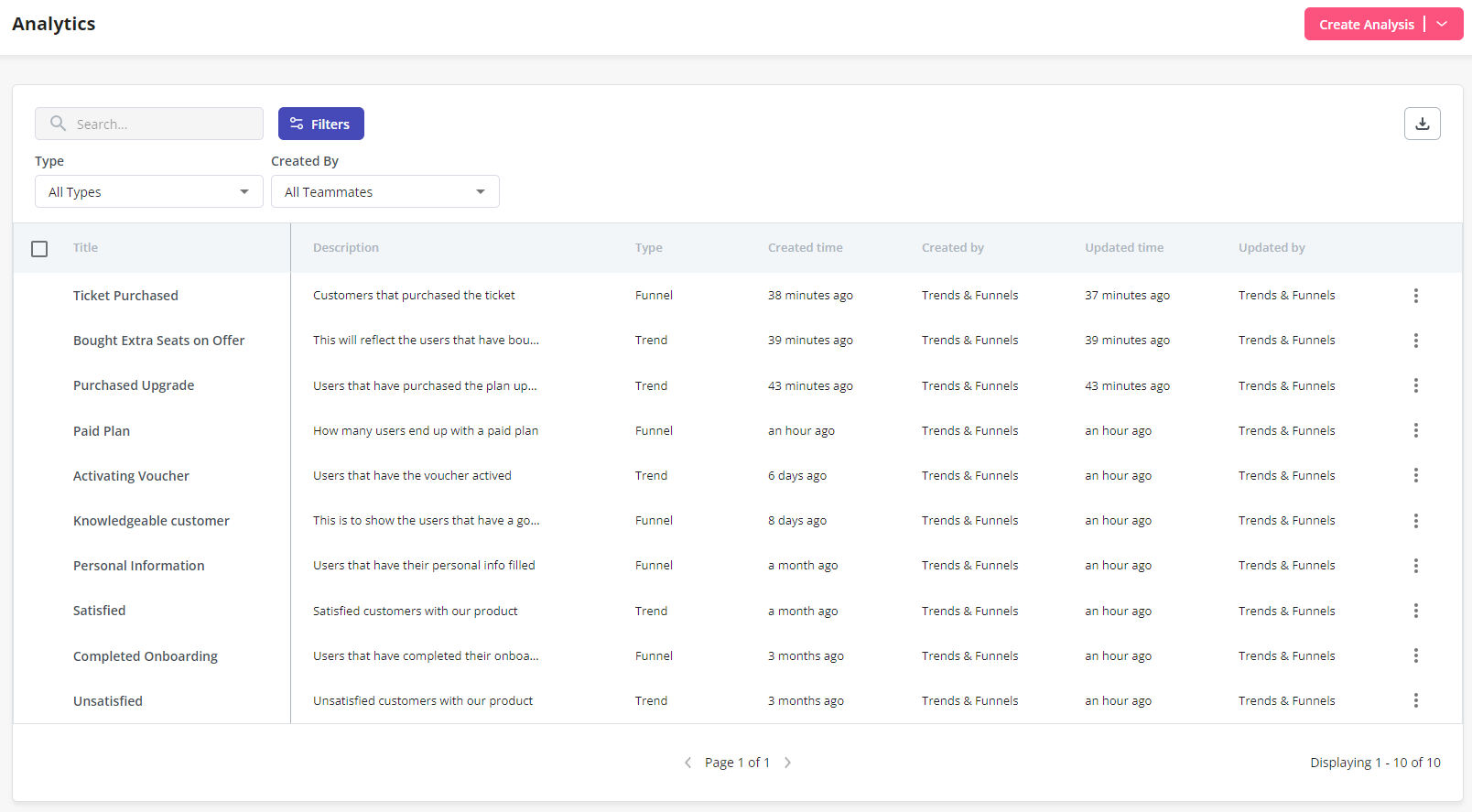
Task: Open three-dot menu for Paid Plan row
Action: 1415,430
